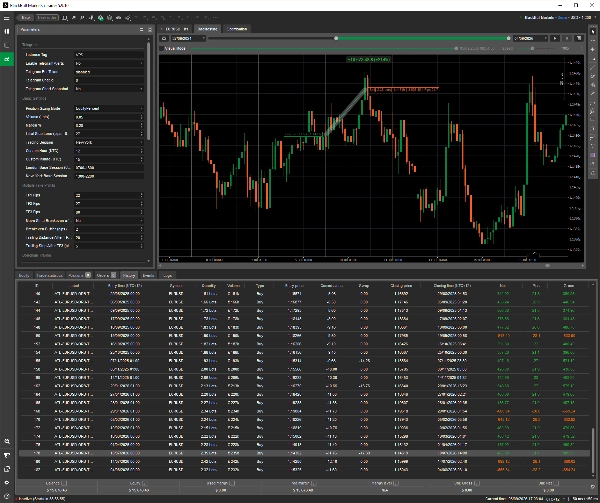This screenshot has height=503, width=600.
Task: Click the green round toolbar icon
Action: click(x=101, y=18)
